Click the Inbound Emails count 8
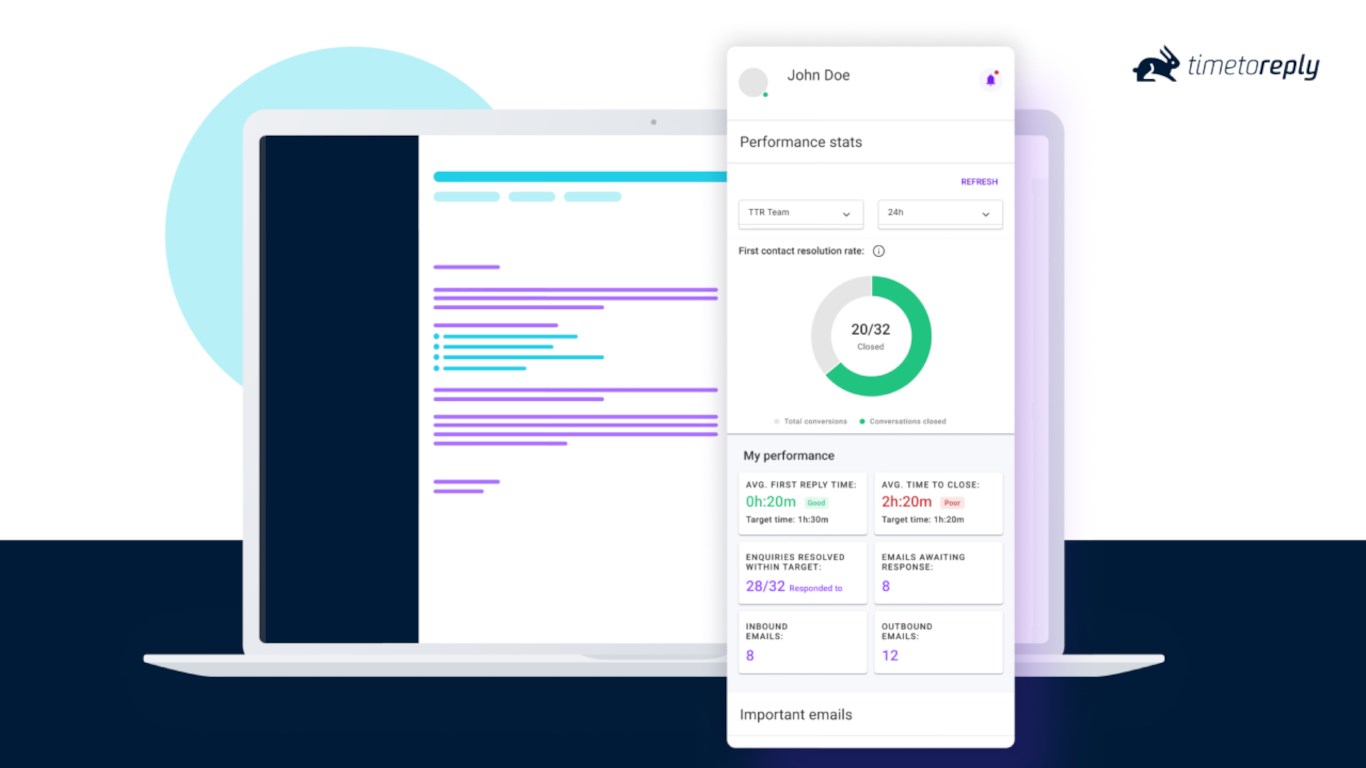 click(750, 656)
